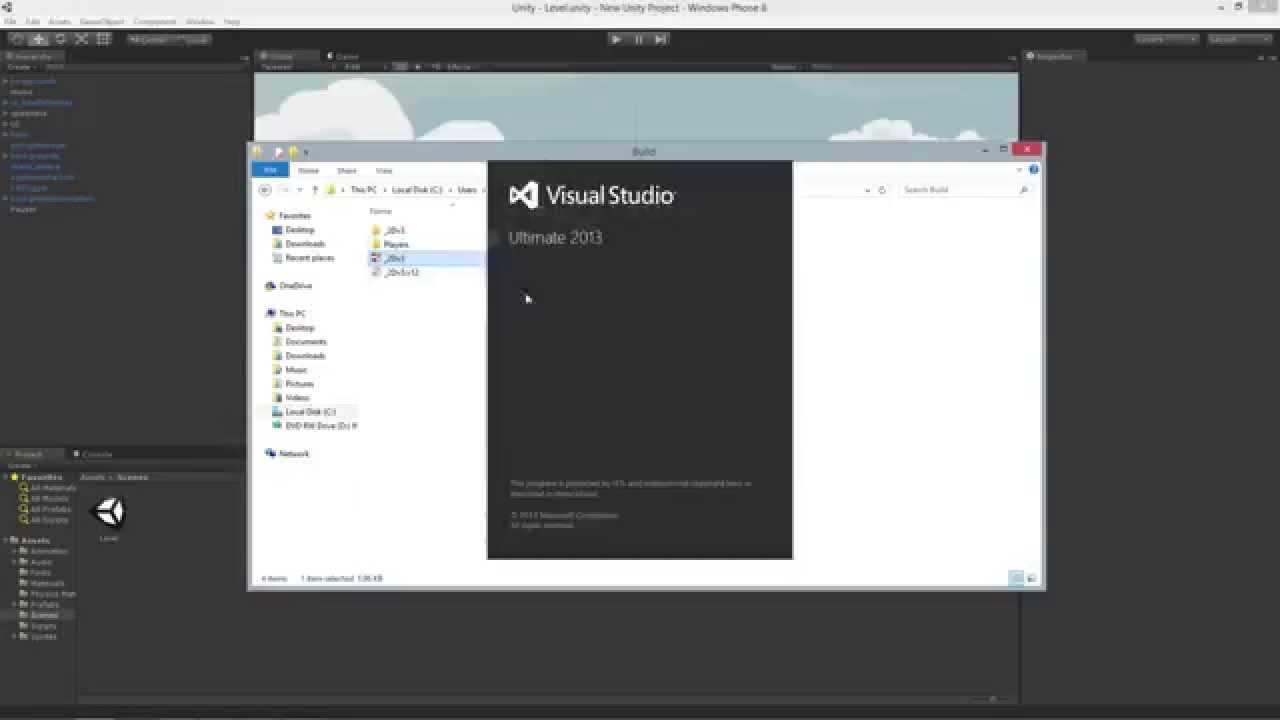Open the Effects dropdown in Scene view
Image resolution: width=1280 pixels, height=720 pixels.
tap(461, 67)
